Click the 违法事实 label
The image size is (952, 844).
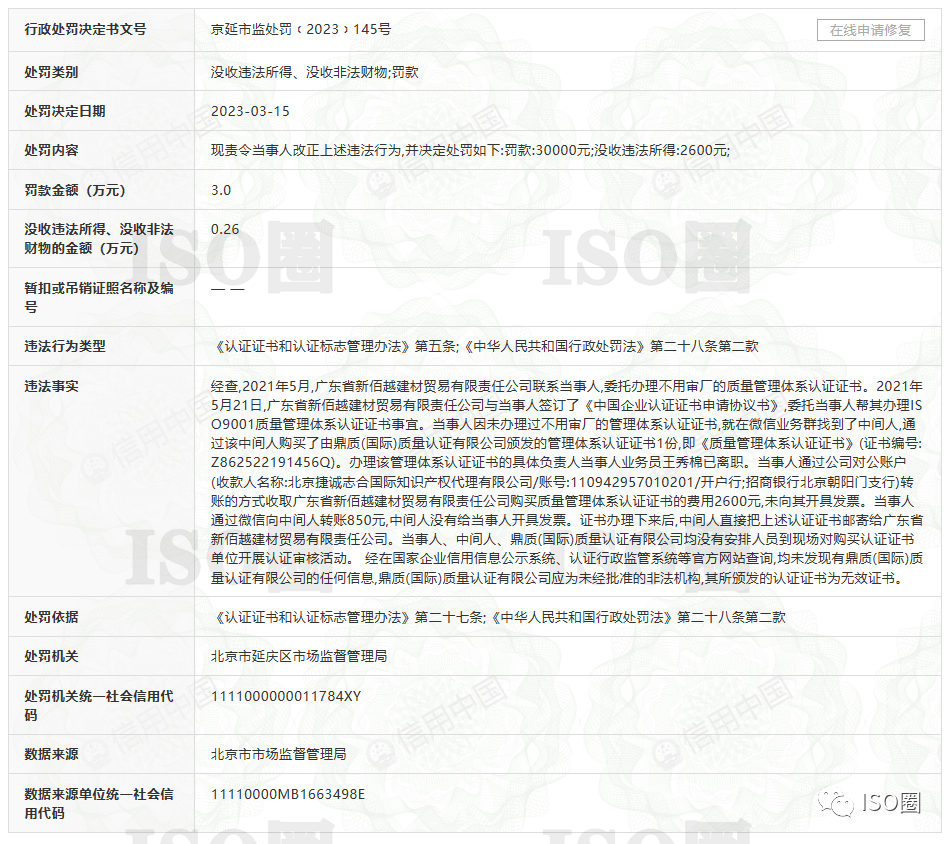[x=52, y=386]
